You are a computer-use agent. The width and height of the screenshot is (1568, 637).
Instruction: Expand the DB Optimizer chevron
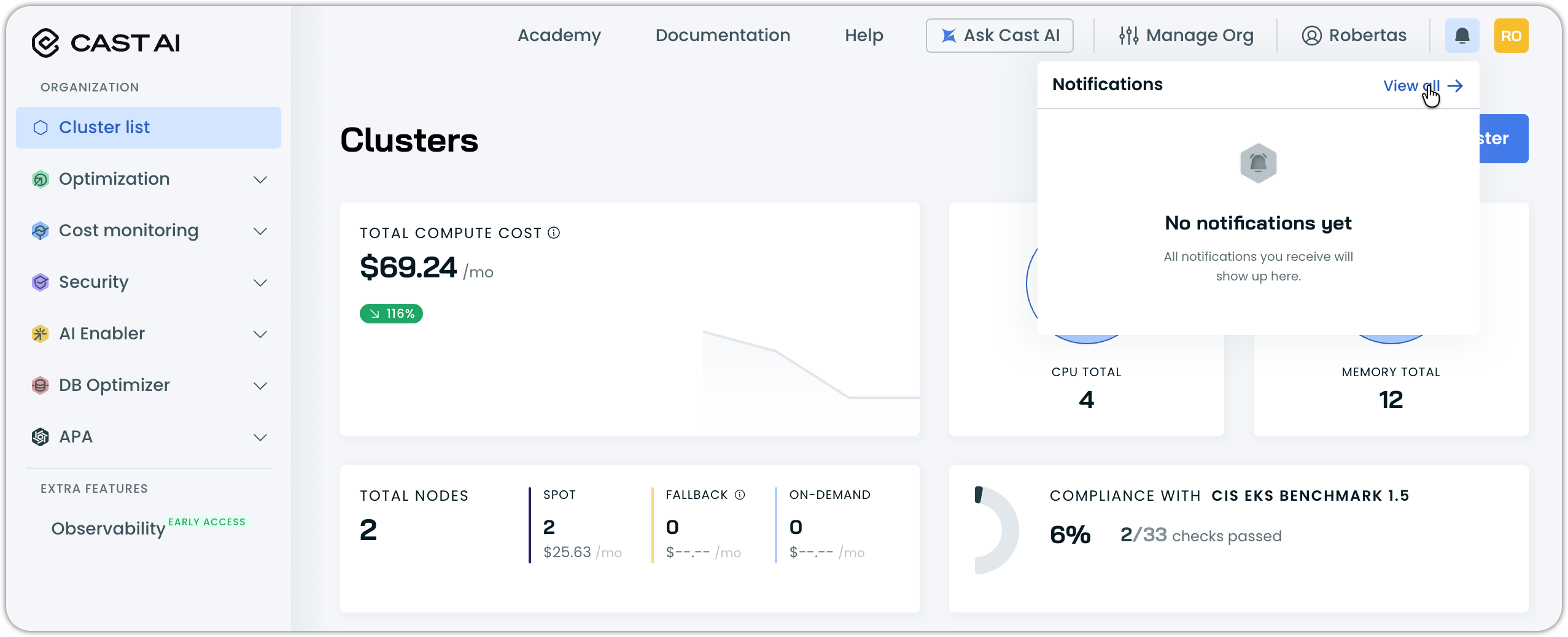[260, 386]
